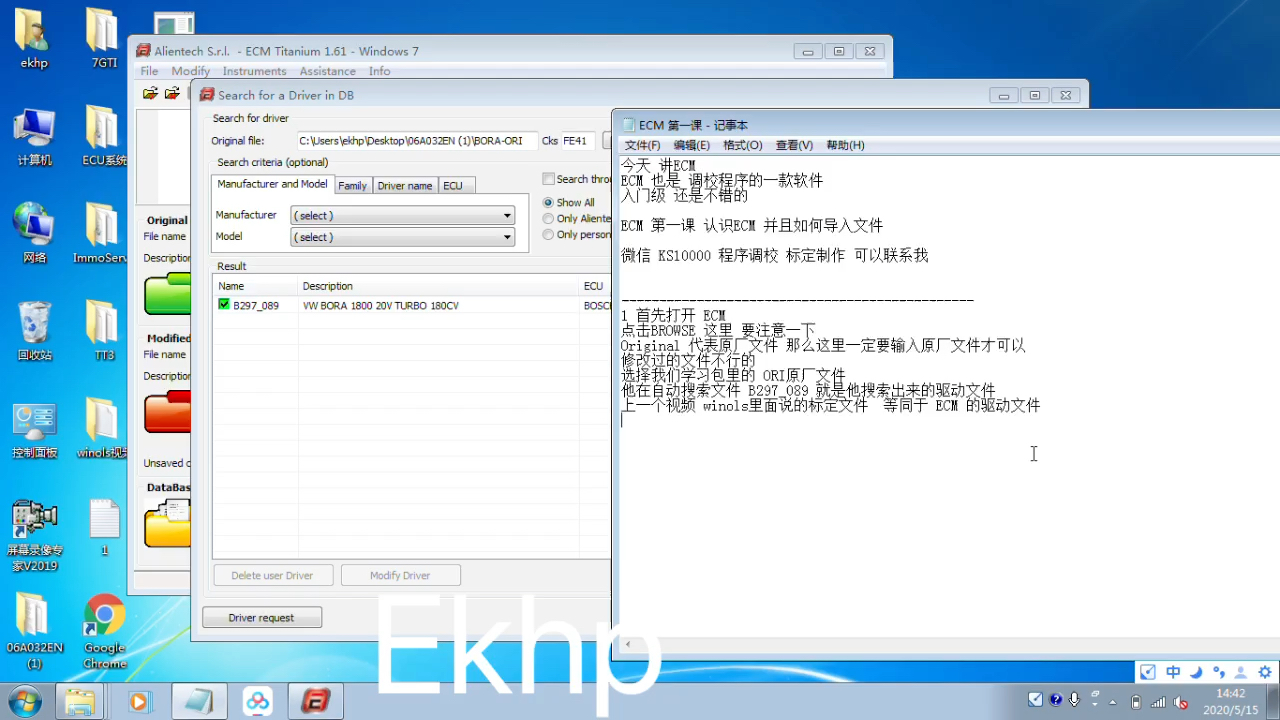Click the green Original file folder icon
Image resolution: width=1280 pixels, height=720 pixels.
[166, 292]
